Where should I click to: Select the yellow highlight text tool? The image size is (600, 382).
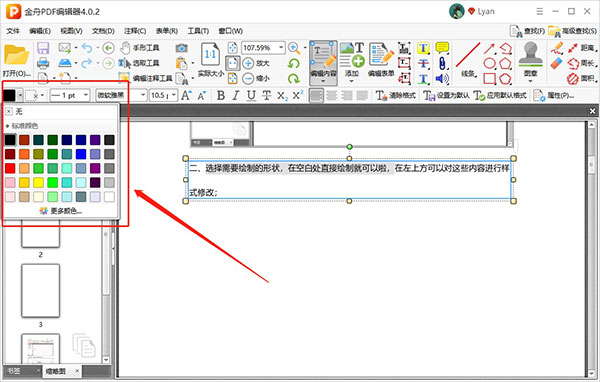click(x=423, y=48)
